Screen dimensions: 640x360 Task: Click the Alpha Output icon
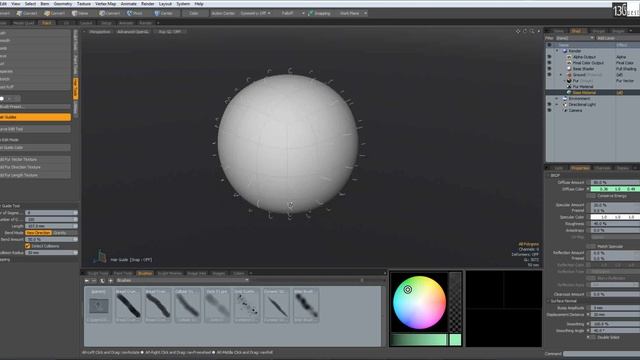click(569, 57)
